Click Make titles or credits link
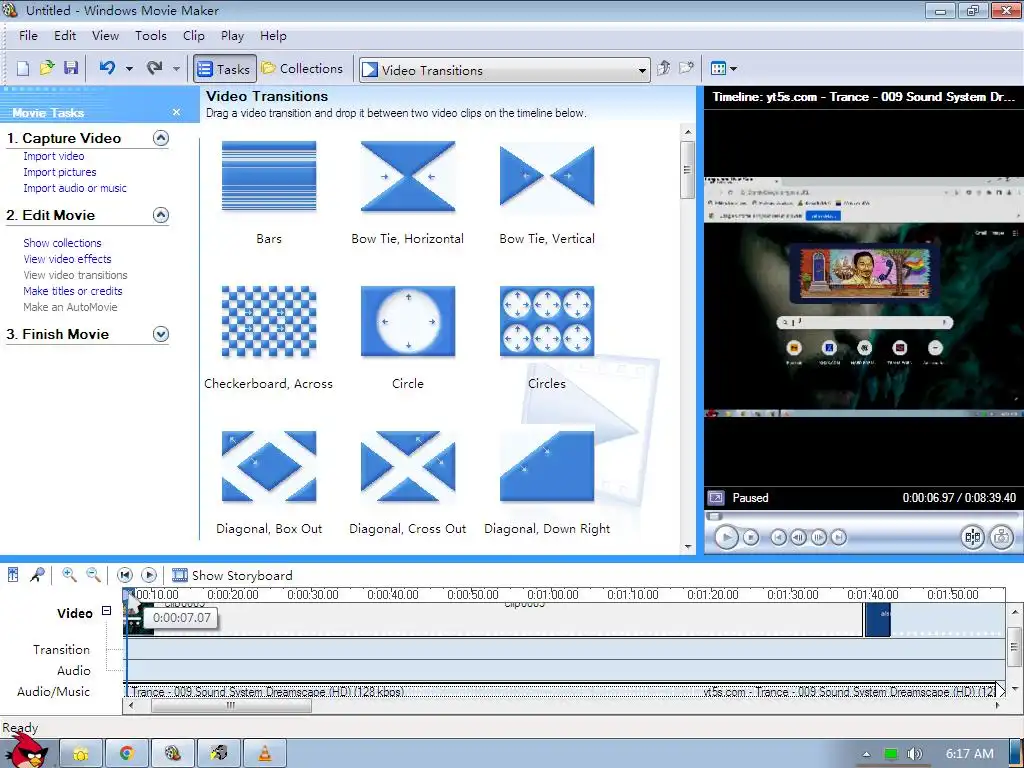This screenshot has height=768, width=1024. (73, 291)
